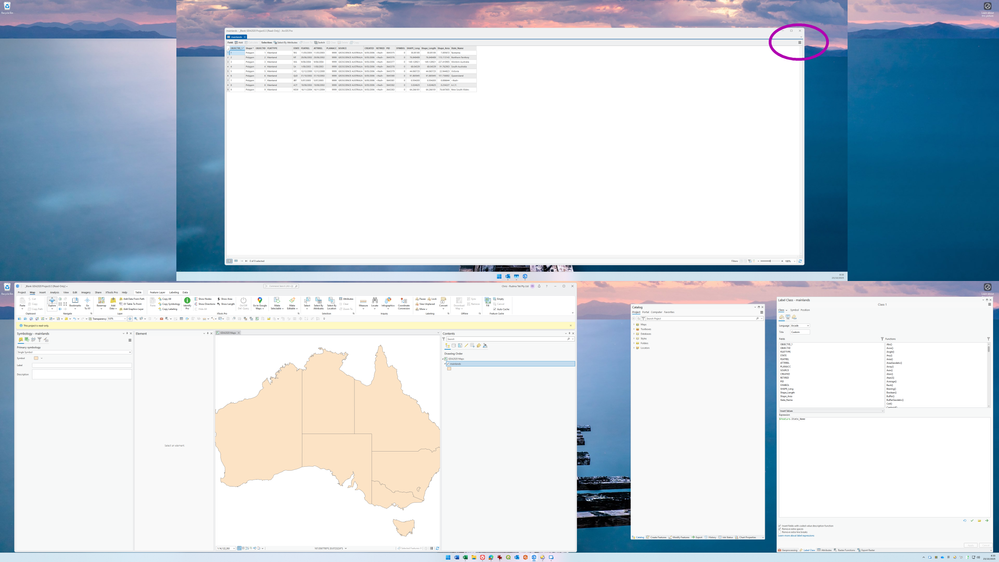The height and width of the screenshot is (562, 999).
Task: Open the Bookmarks menu icon
Action: coord(75,300)
